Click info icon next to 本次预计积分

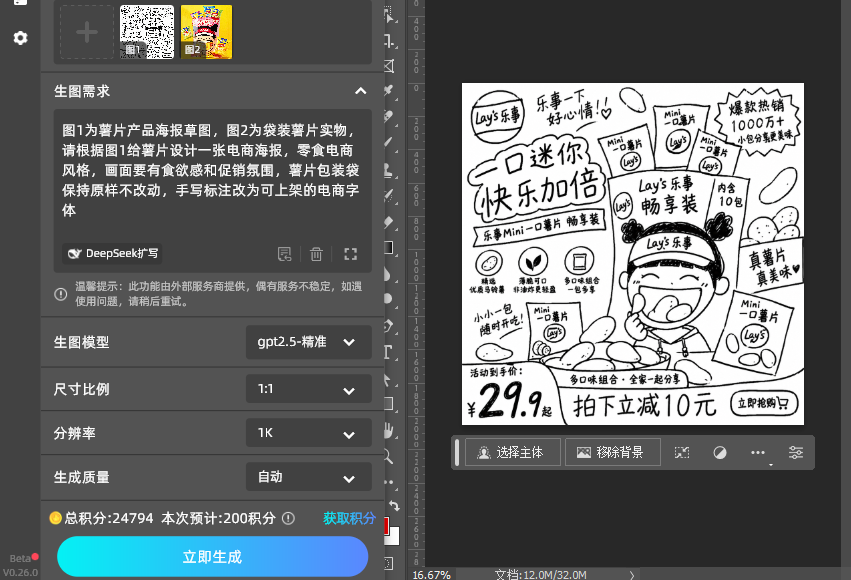(x=288, y=518)
